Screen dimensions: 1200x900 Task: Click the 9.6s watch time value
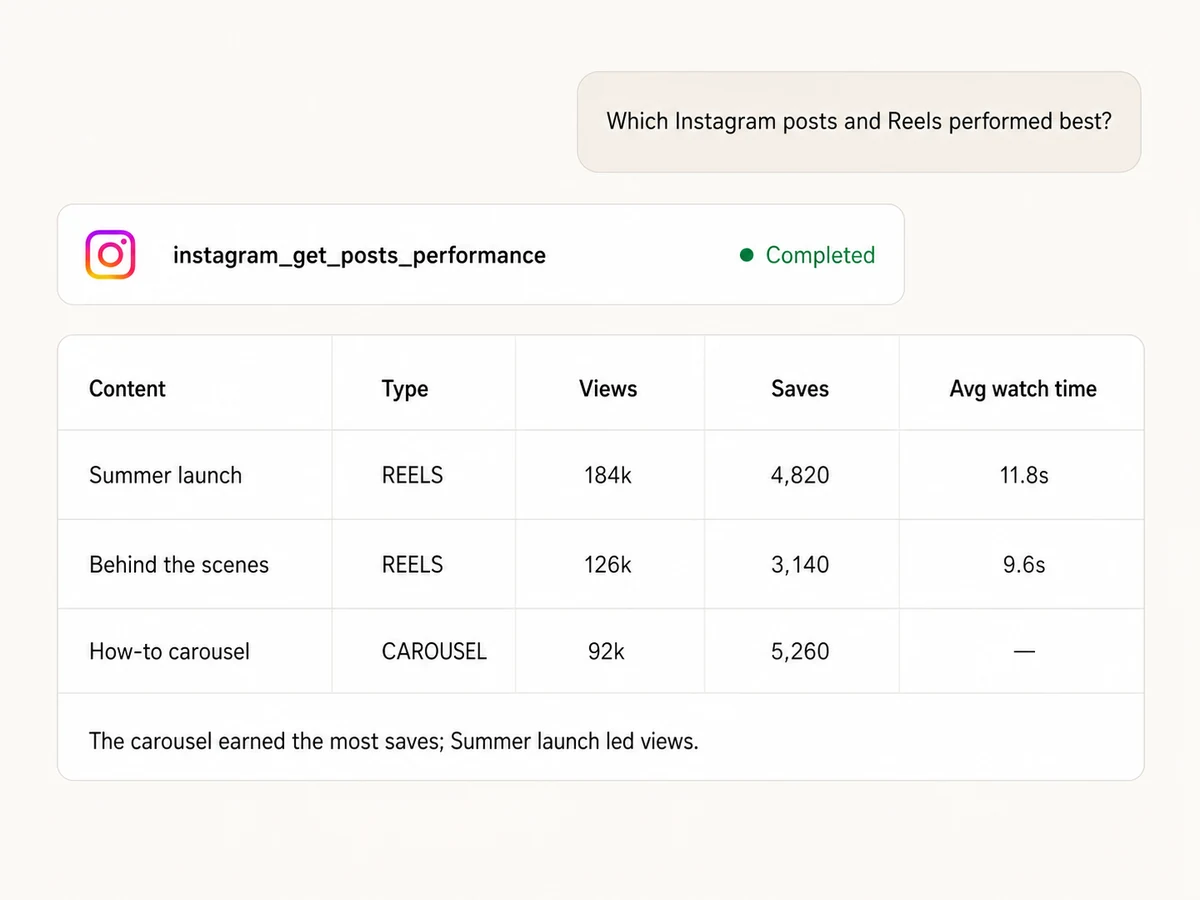point(1024,565)
